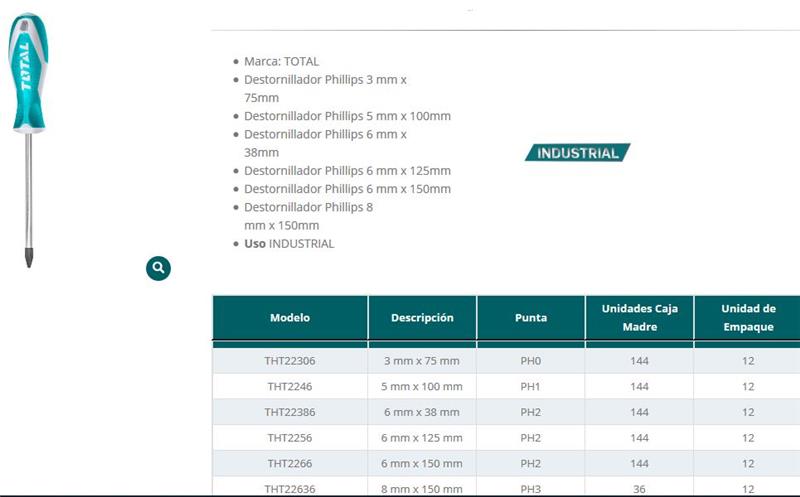This screenshot has width=800, height=497.
Task: Click the Marca: TOTAL bullet text
Action: (x=282, y=61)
